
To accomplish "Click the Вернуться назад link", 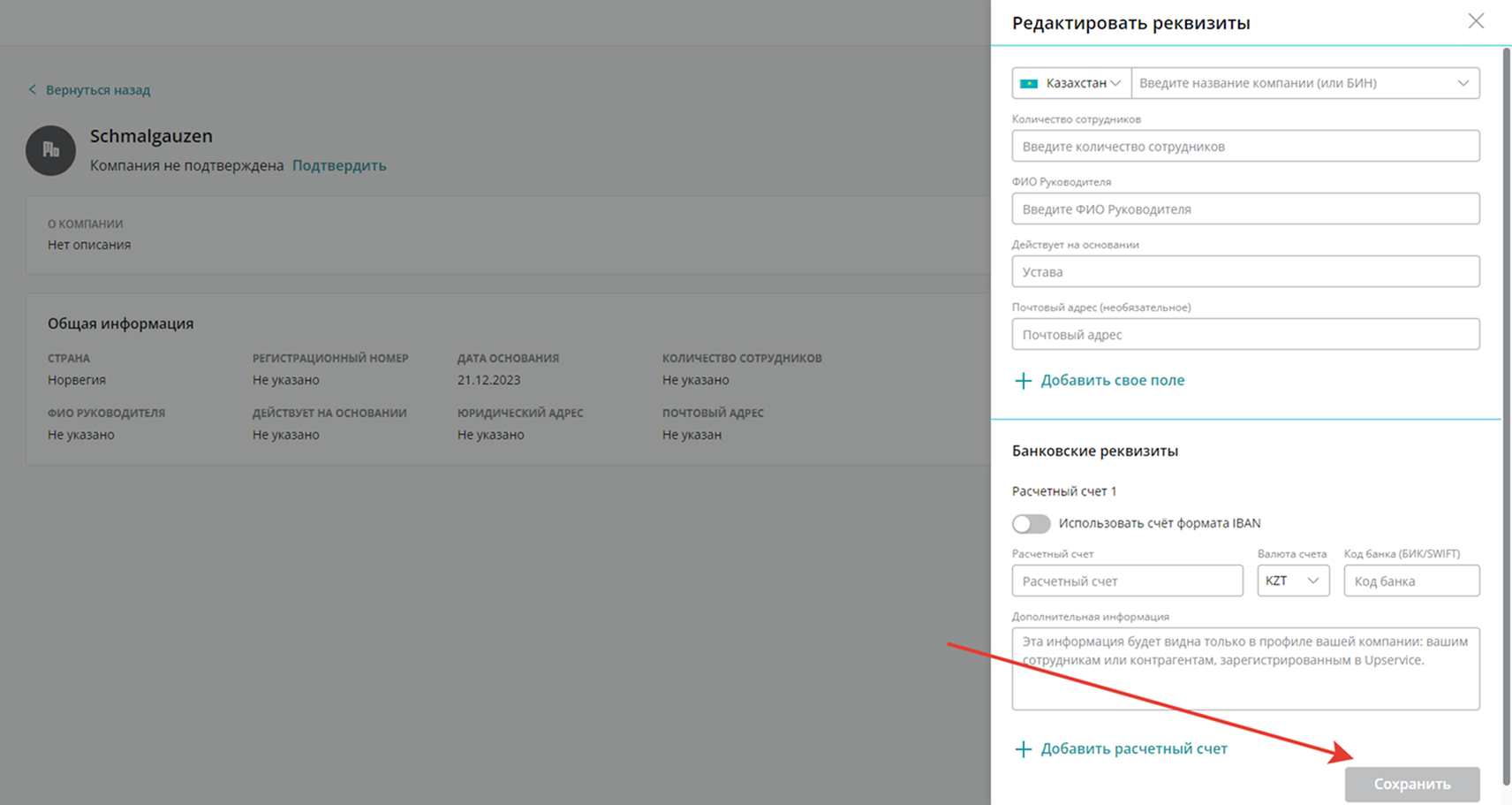I will (98, 90).
